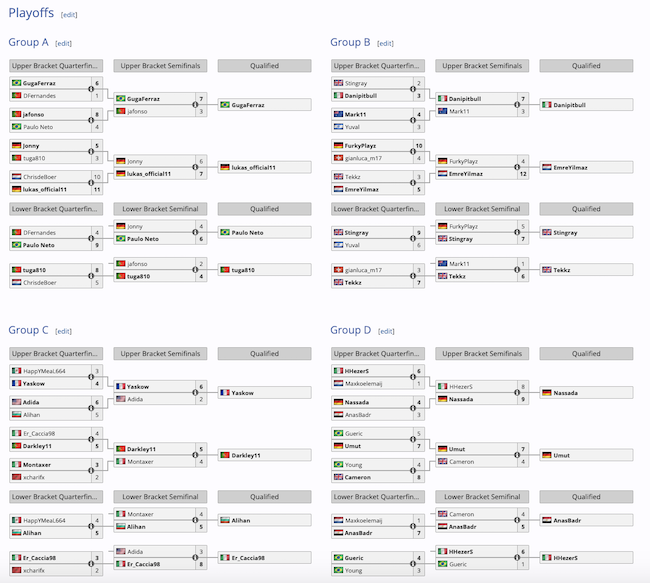Click the flag next to tuga810 in Group A Qualified column
650x583 pixels.
pos(225,270)
